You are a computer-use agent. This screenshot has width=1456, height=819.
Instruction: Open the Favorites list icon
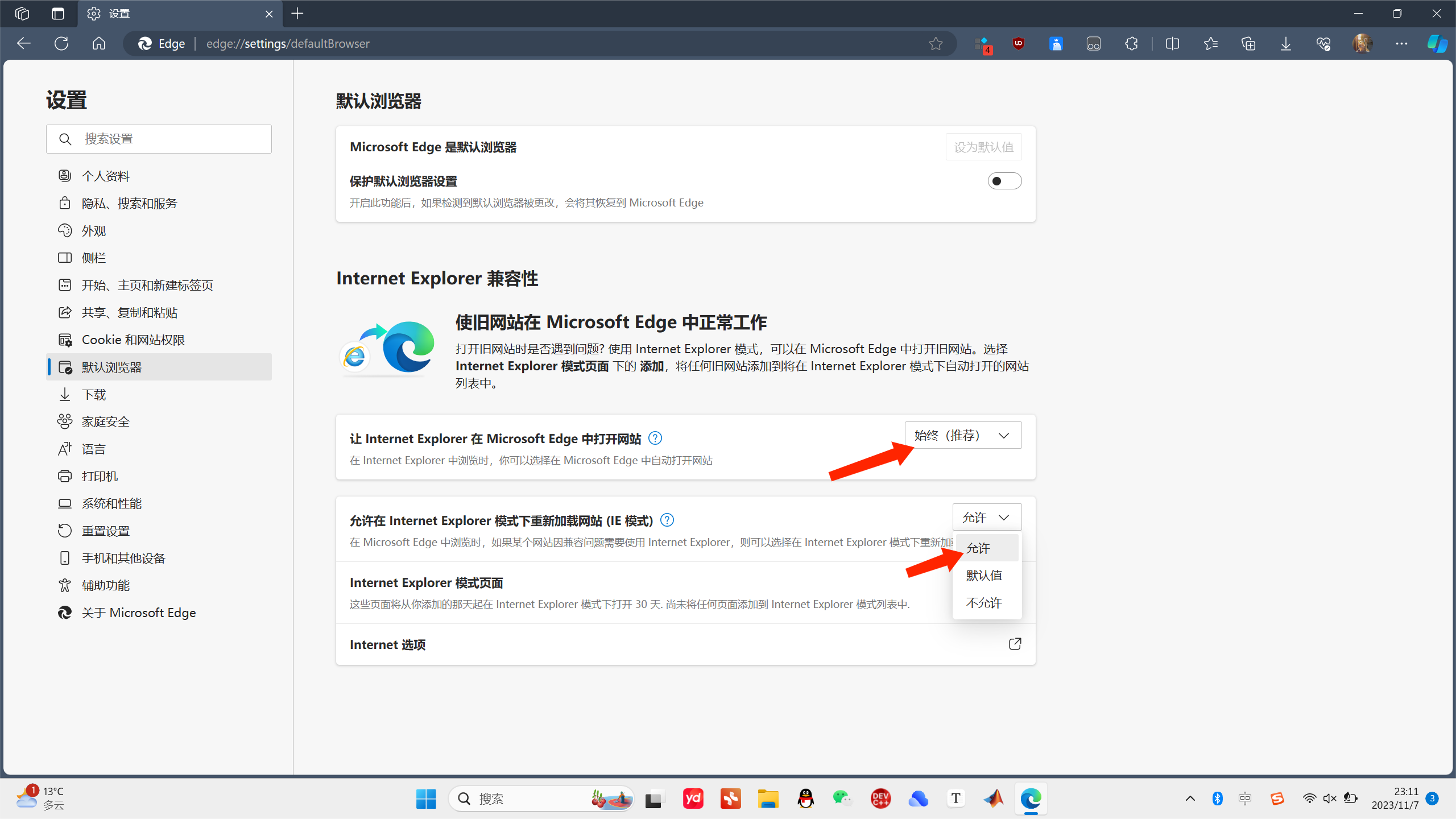pos(1210,44)
